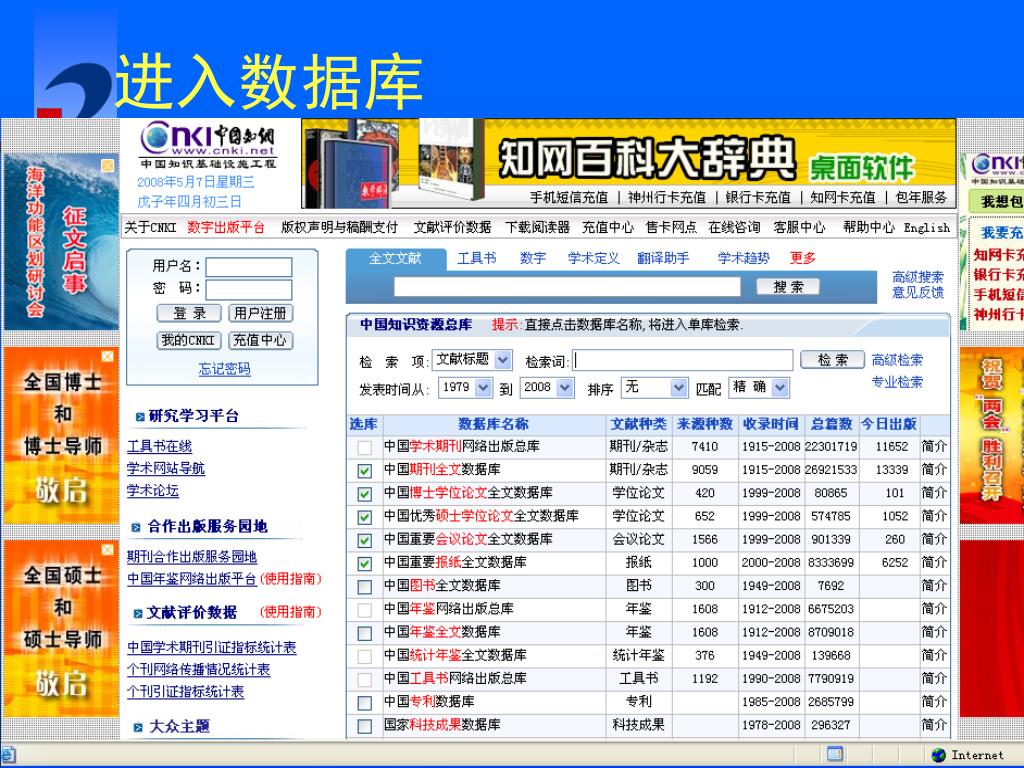Open the 匹配 精确 dropdown
Screen dimensions: 1024x768
tap(759, 387)
